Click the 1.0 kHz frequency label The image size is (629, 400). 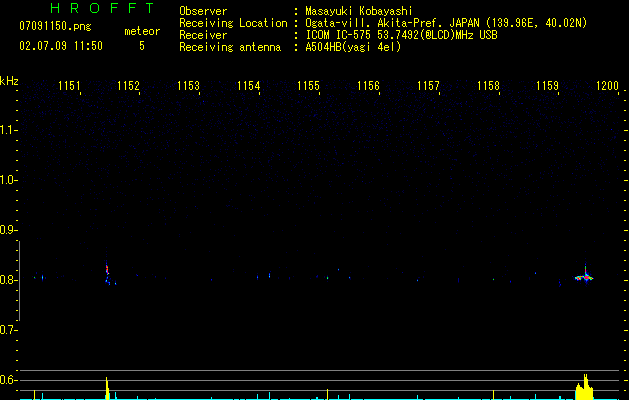point(8,180)
